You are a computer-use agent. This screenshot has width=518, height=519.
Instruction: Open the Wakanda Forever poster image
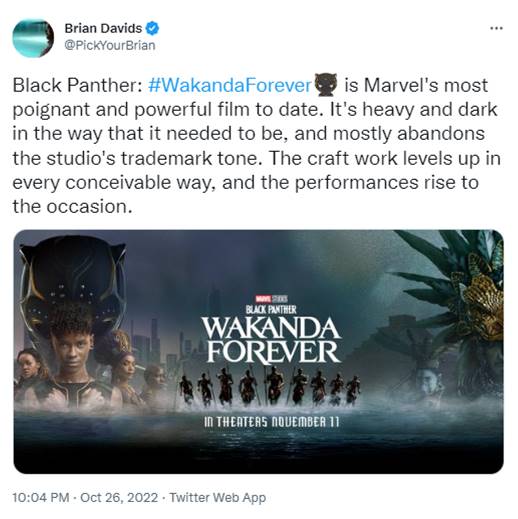click(x=259, y=352)
